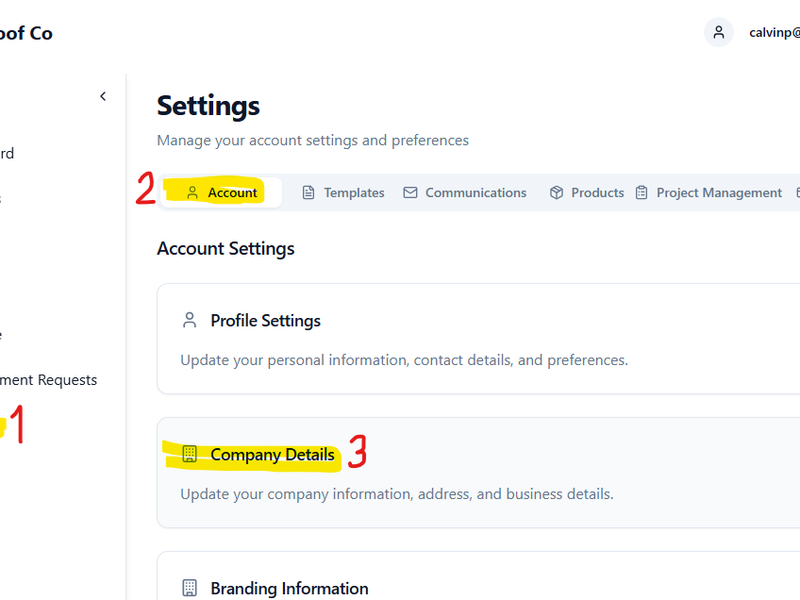Click the cube icon next to Products
The height and width of the screenshot is (600, 800).
[555, 192]
